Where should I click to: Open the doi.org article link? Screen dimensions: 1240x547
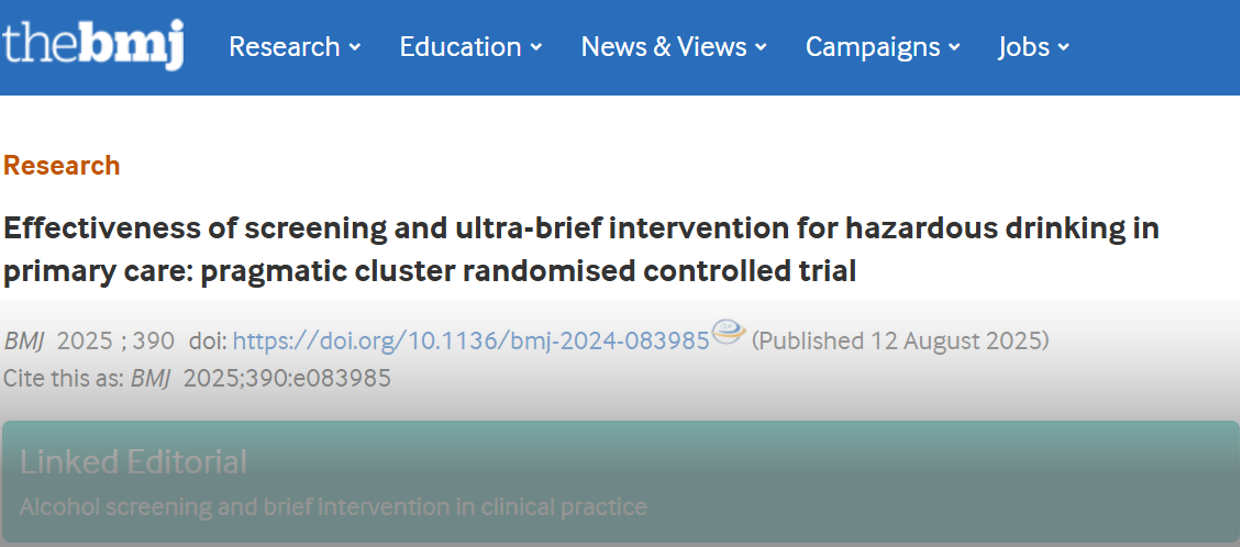coord(471,341)
